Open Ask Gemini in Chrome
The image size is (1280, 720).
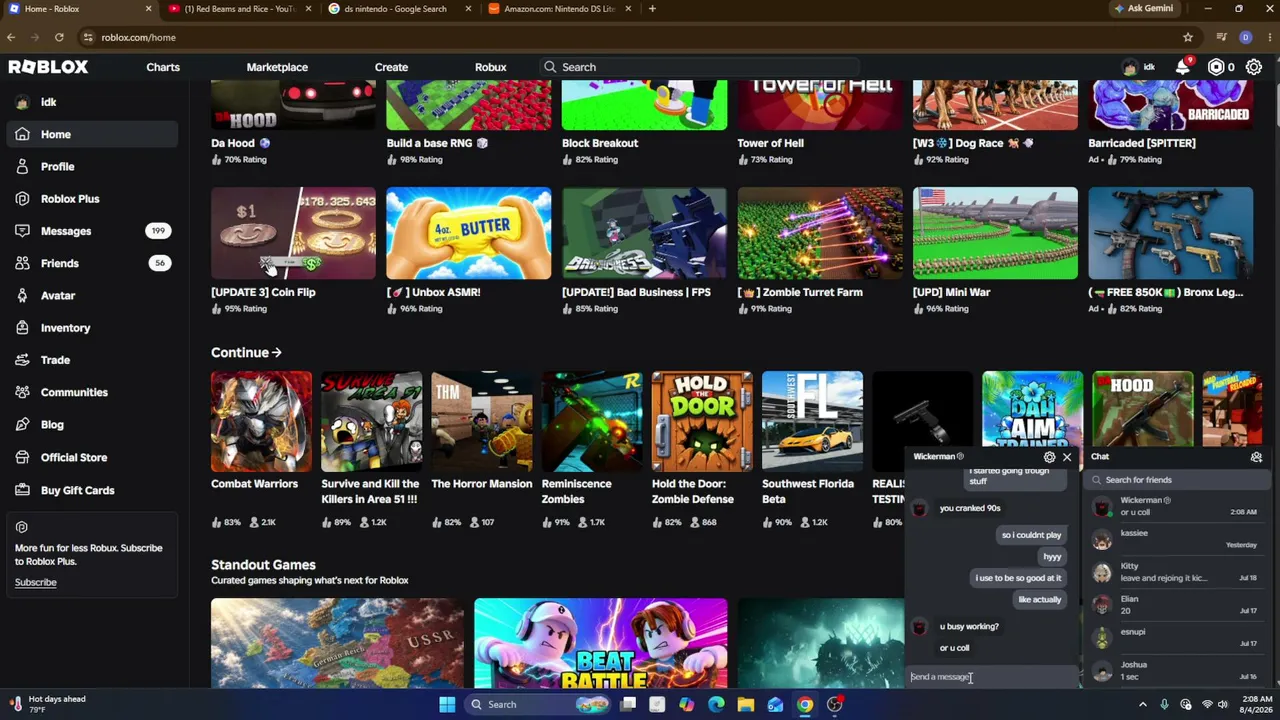(1143, 9)
